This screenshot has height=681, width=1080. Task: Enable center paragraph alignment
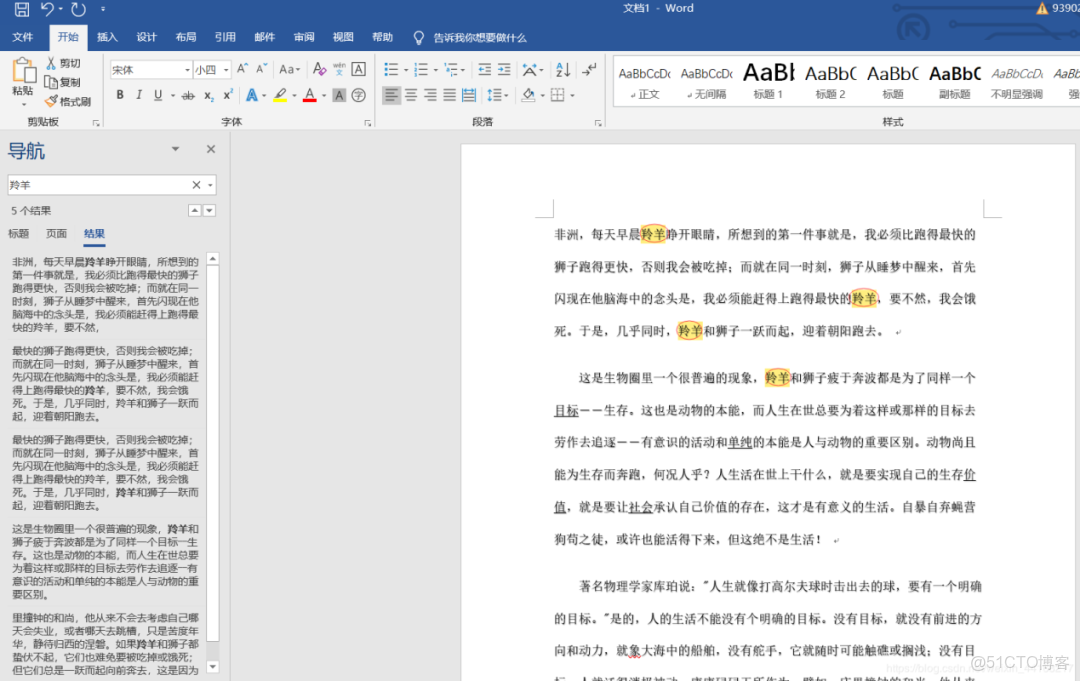coord(410,95)
